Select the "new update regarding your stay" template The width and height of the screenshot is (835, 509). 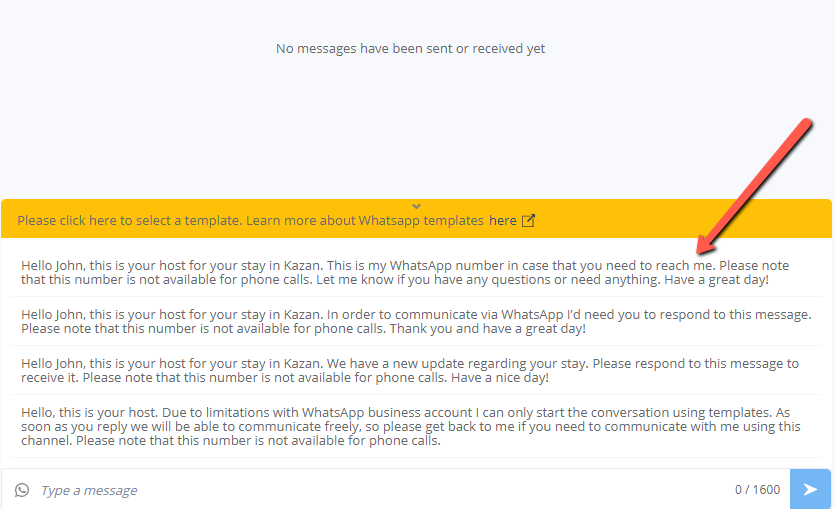[416, 370]
